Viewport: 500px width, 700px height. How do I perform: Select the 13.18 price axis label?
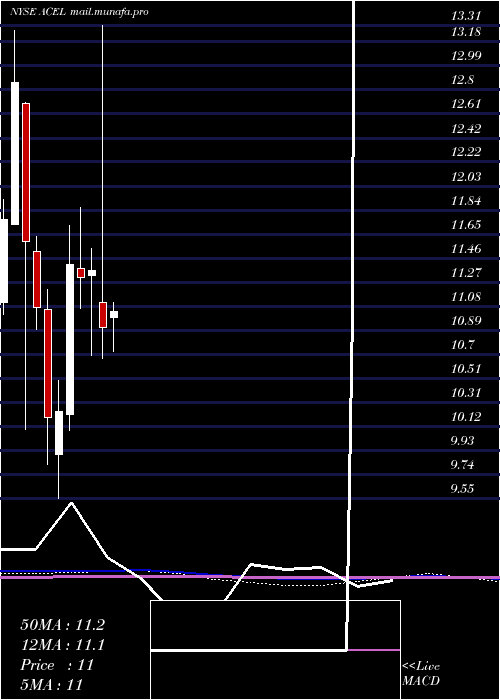(x=466, y=32)
